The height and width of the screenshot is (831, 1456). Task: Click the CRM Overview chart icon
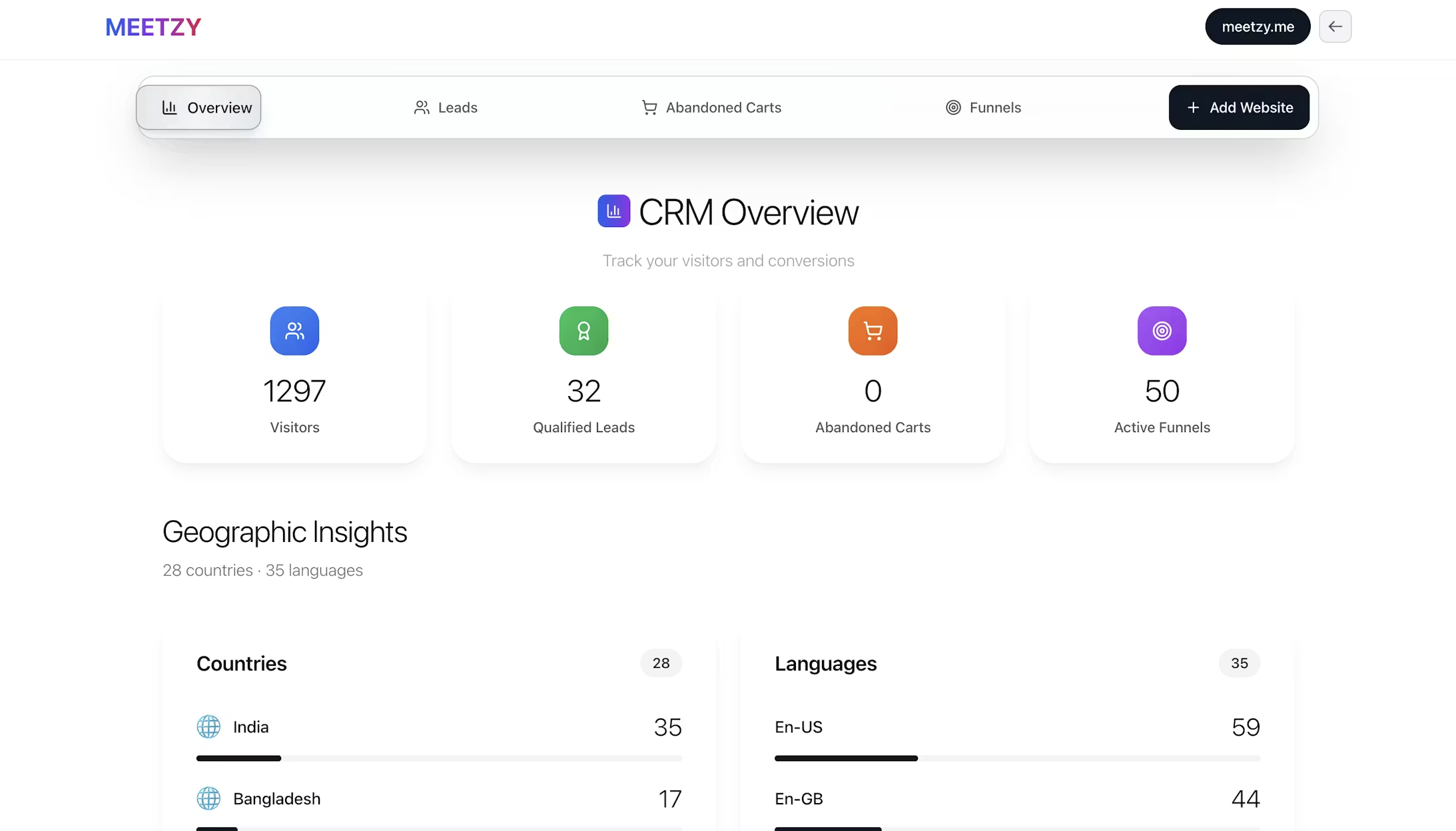pyautogui.click(x=613, y=211)
